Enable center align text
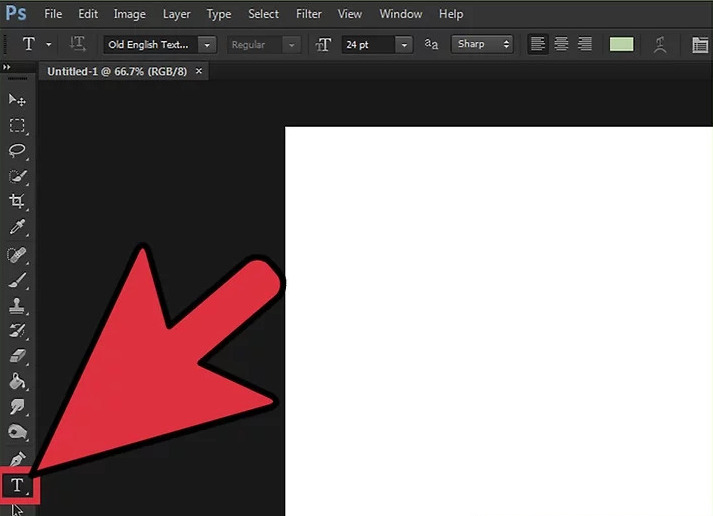713x516 pixels. (x=561, y=45)
